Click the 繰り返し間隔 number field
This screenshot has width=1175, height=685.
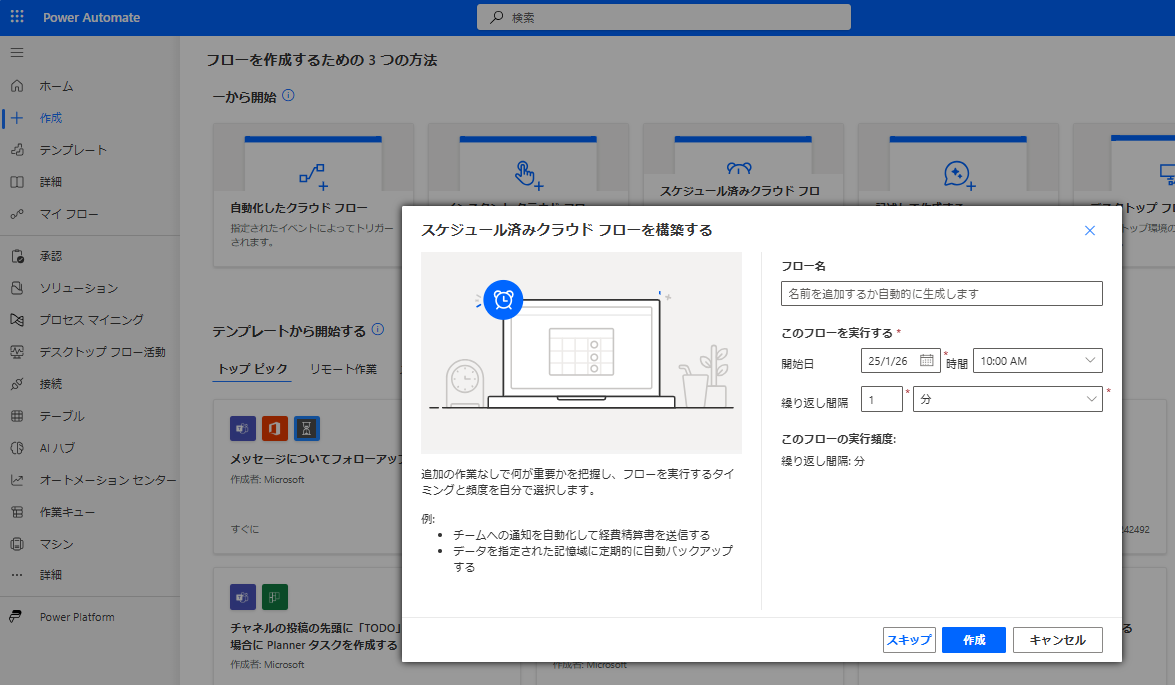point(881,399)
